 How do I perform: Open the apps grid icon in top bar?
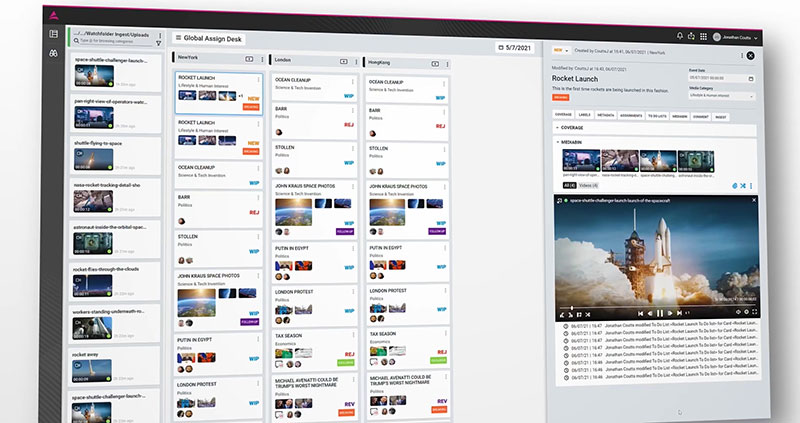click(704, 37)
